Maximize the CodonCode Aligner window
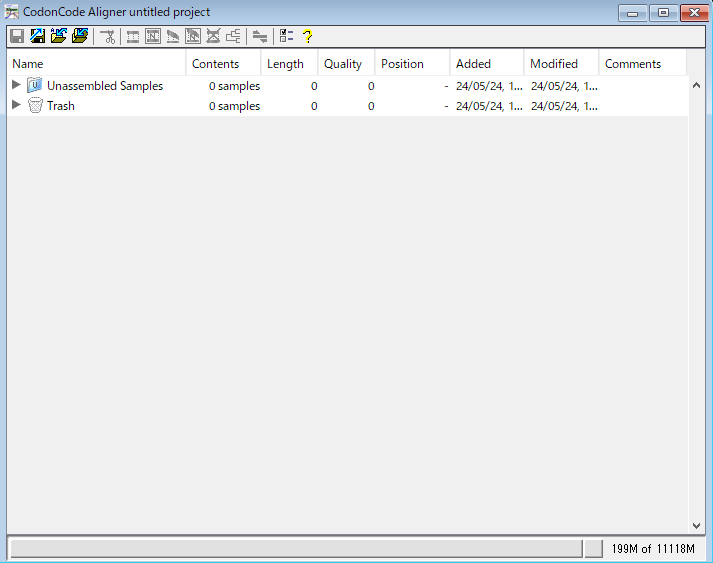 coord(663,13)
